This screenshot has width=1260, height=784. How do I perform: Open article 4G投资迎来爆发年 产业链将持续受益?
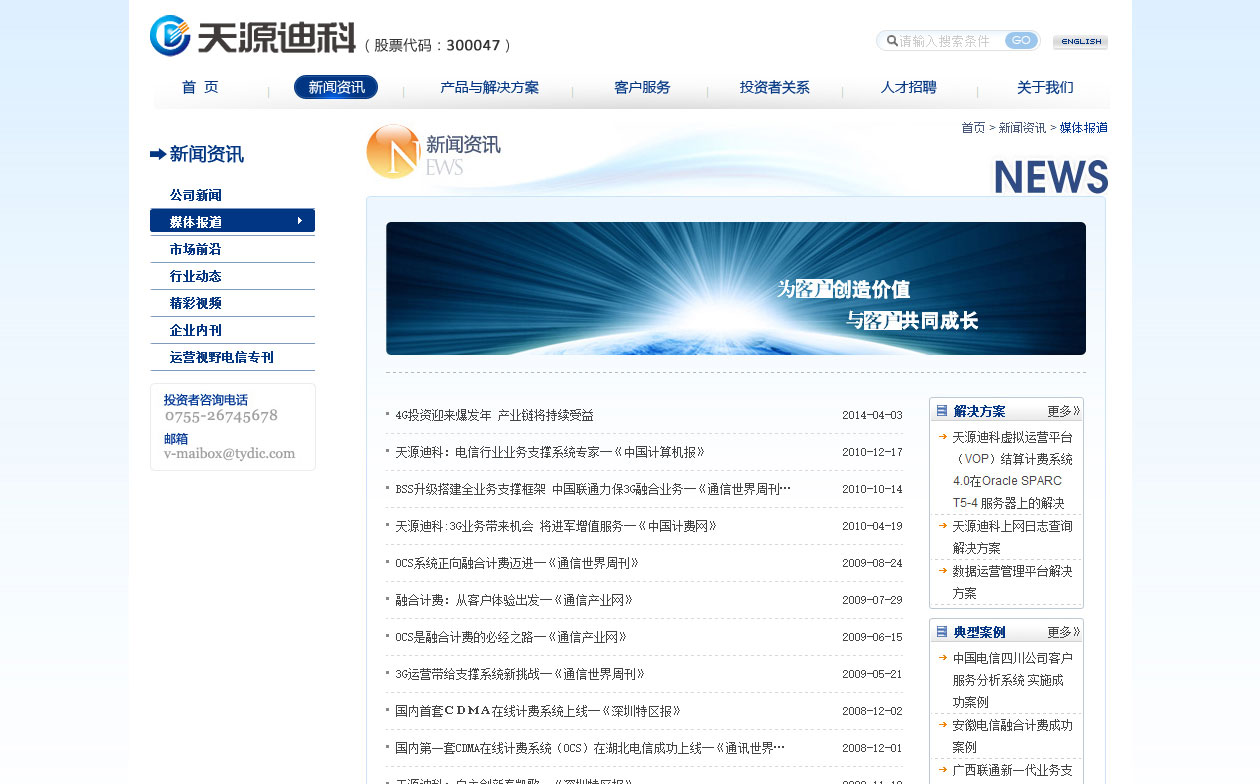(x=494, y=415)
